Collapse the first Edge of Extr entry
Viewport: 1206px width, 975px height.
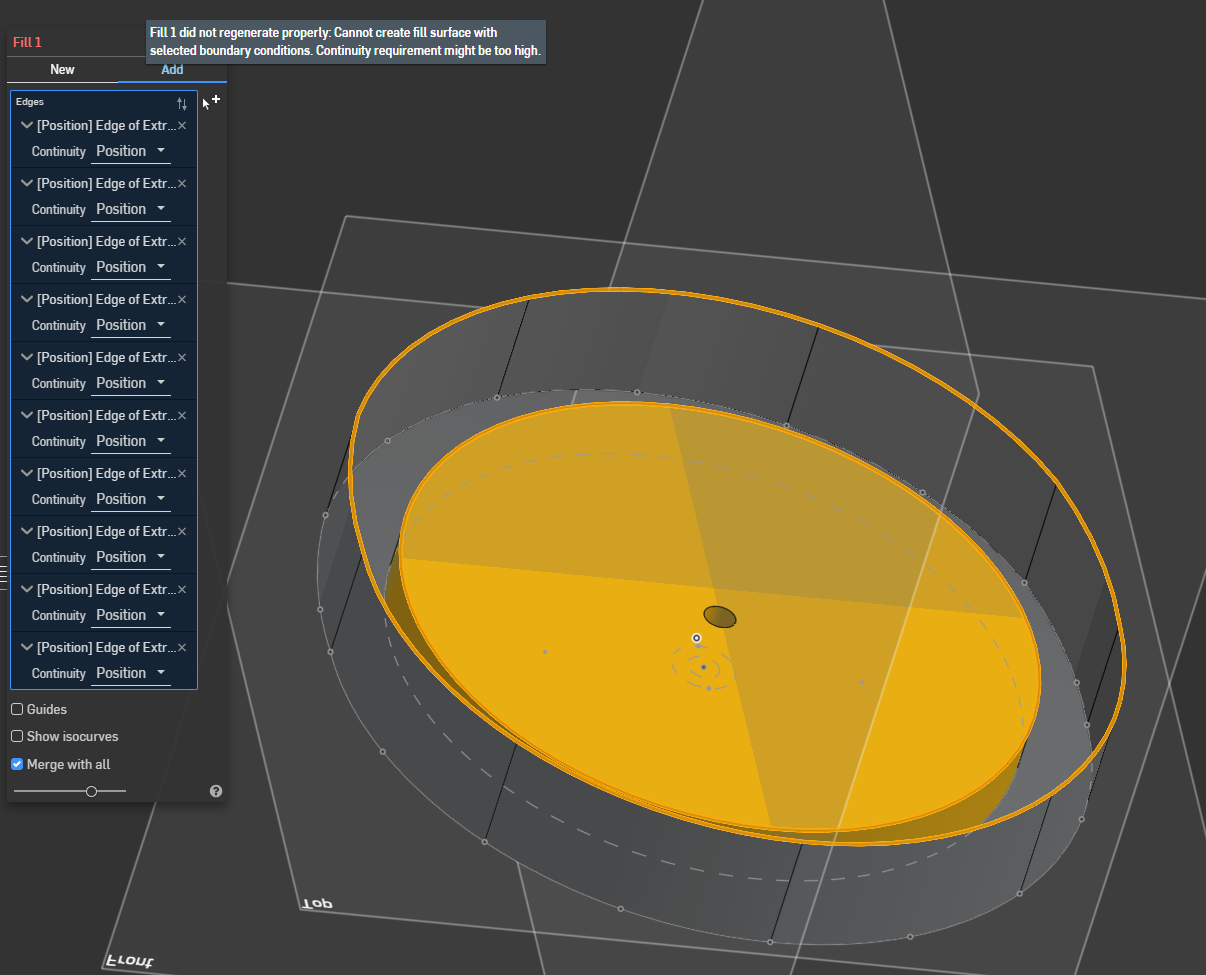point(27,125)
